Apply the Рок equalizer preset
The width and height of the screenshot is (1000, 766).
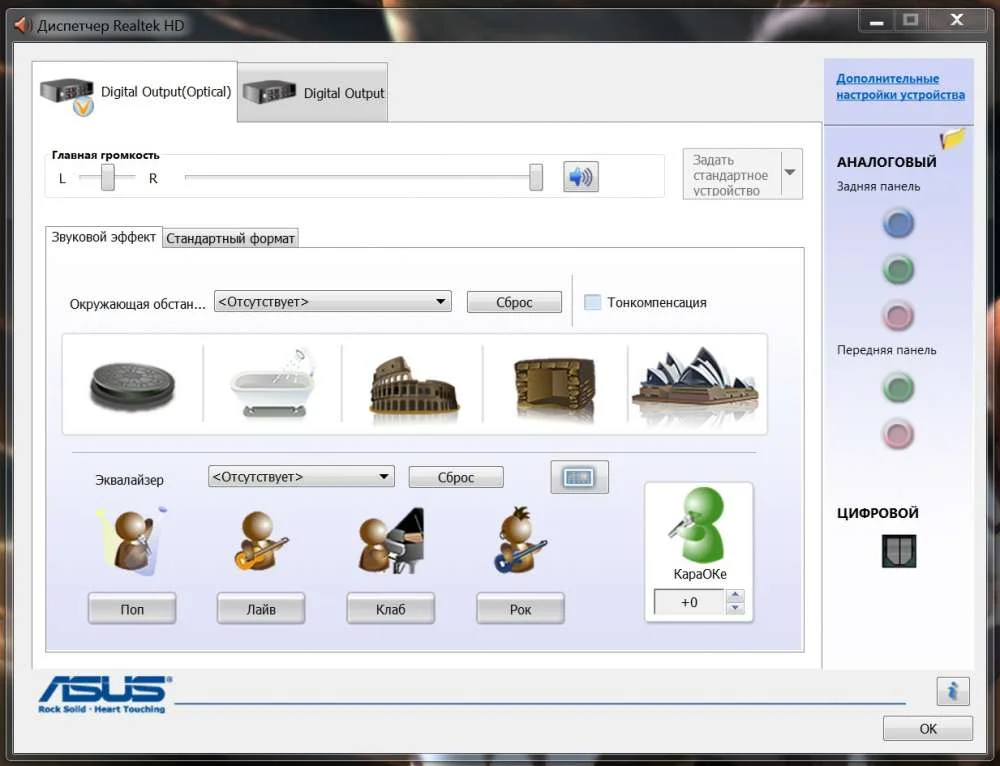tap(520, 609)
